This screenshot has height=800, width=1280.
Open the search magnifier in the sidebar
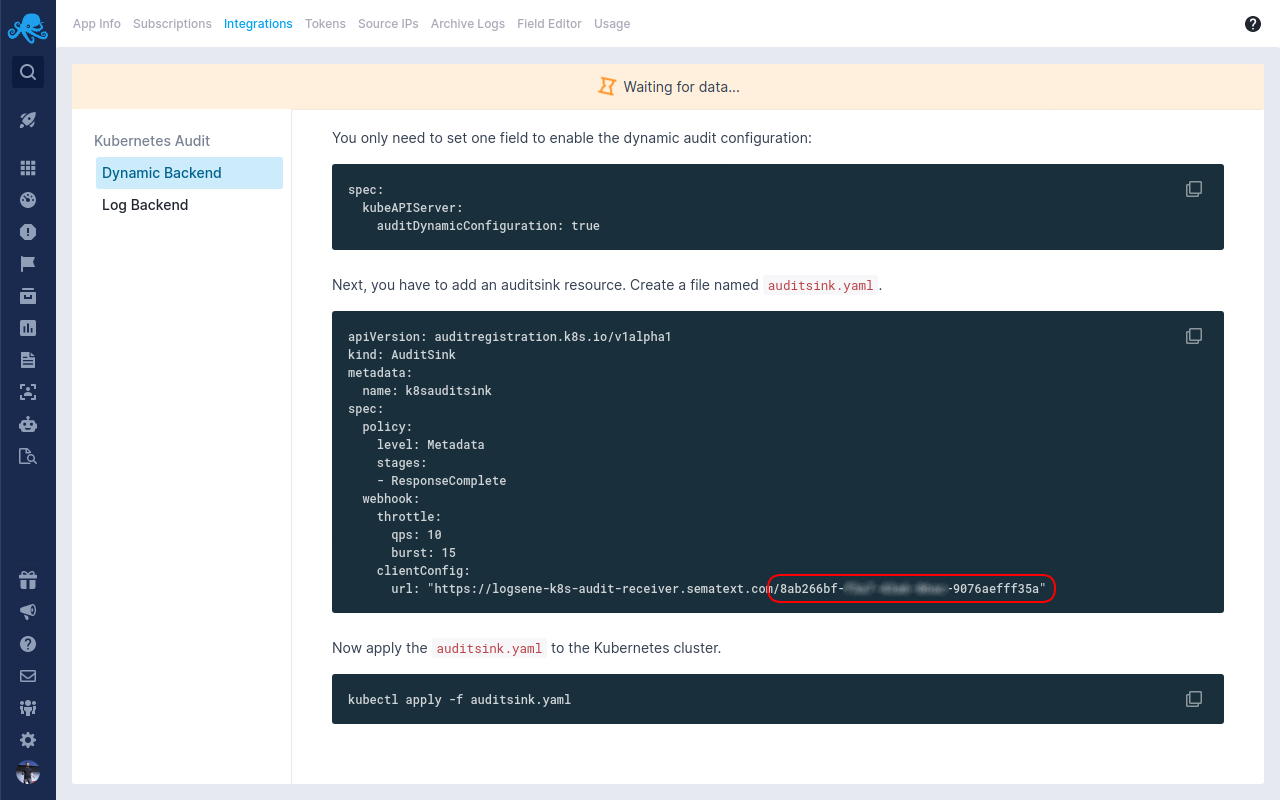28,72
